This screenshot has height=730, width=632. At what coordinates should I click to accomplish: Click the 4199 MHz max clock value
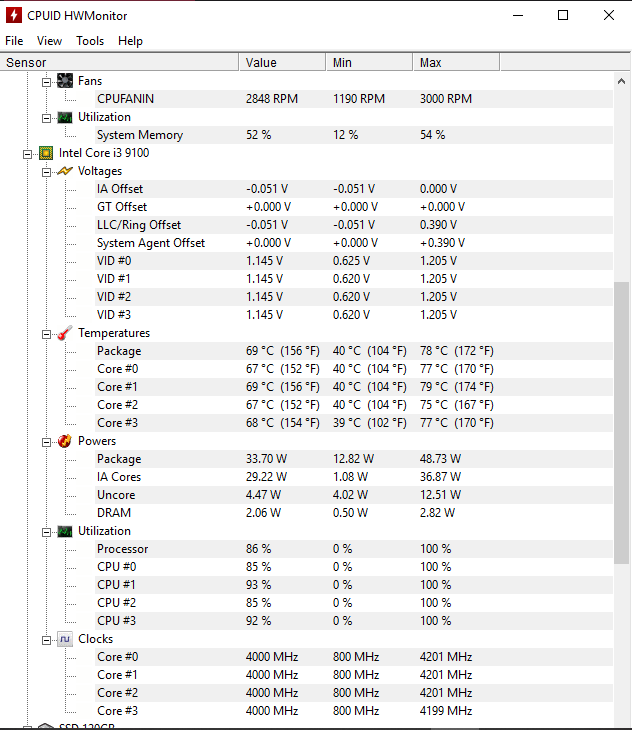(x=446, y=711)
